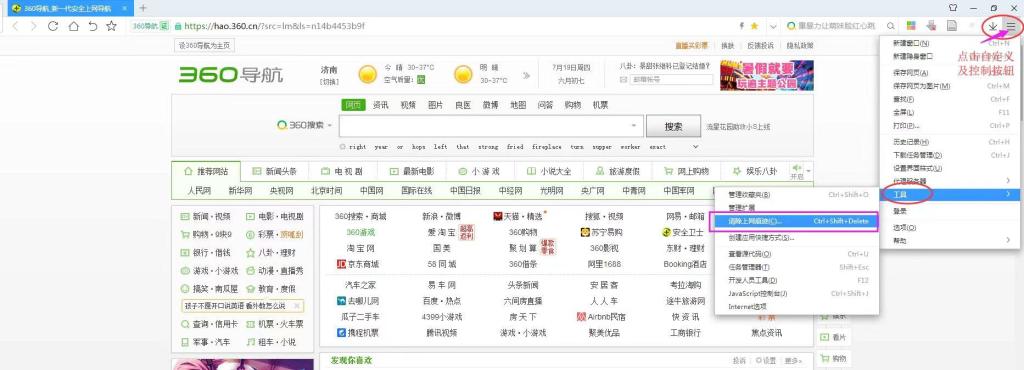Switch to the 电视剧 tab
The height and width of the screenshot is (370, 1024).
342,172
